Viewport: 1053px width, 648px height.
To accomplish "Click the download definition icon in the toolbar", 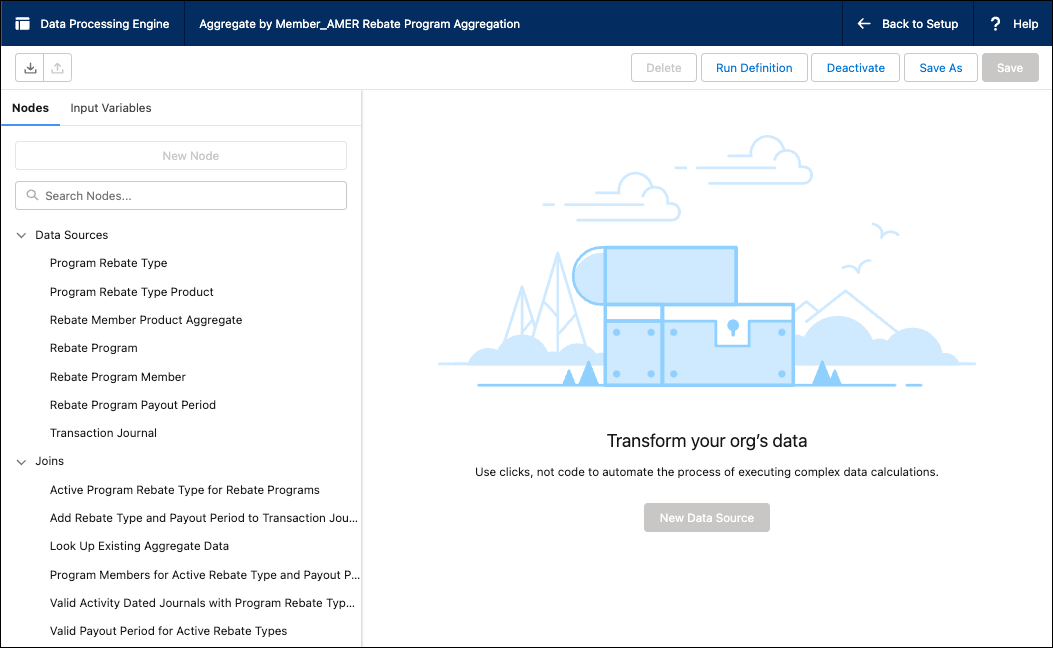I will tap(29, 67).
